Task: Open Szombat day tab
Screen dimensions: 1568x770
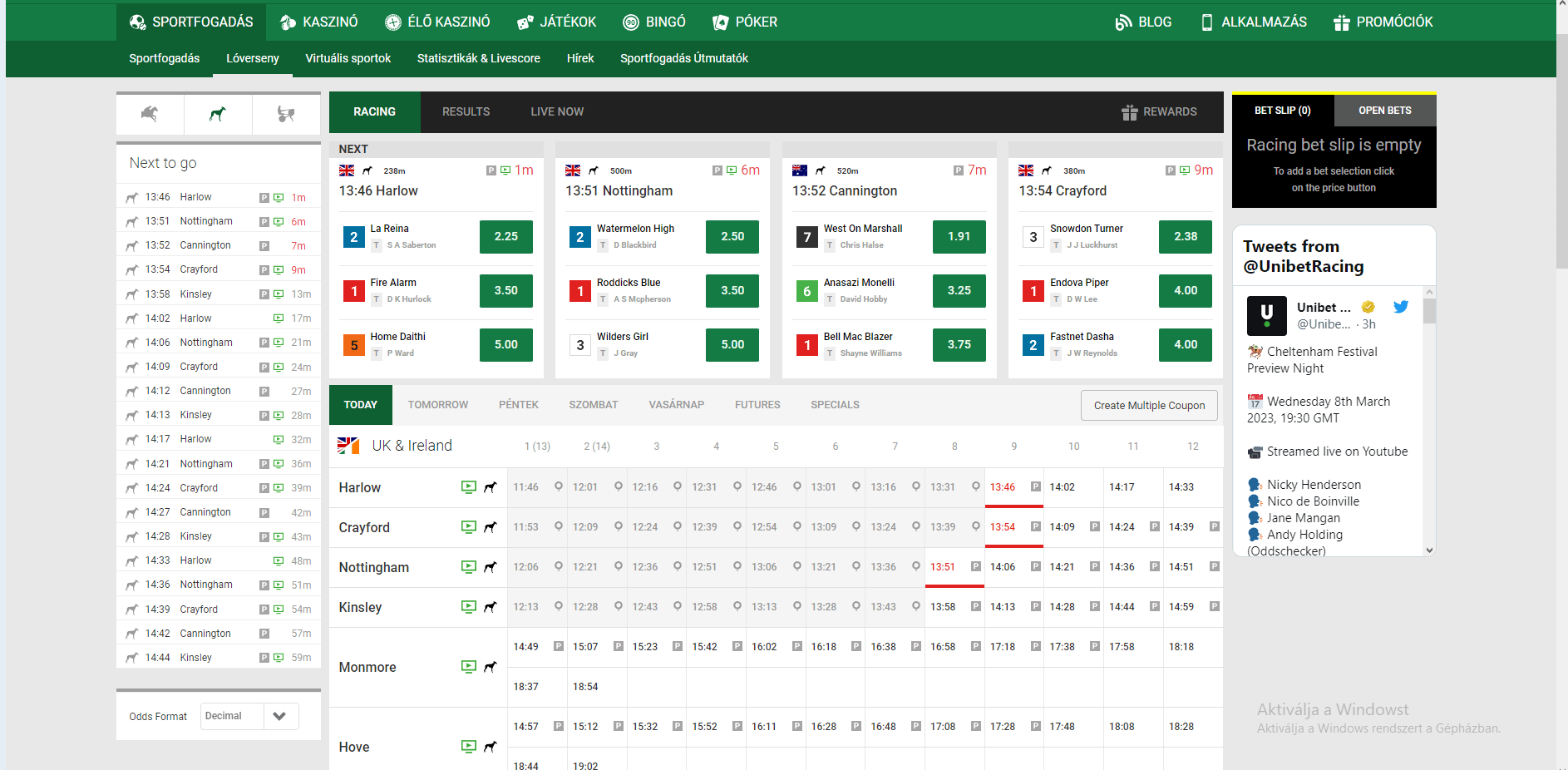Action: tap(594, 405)
